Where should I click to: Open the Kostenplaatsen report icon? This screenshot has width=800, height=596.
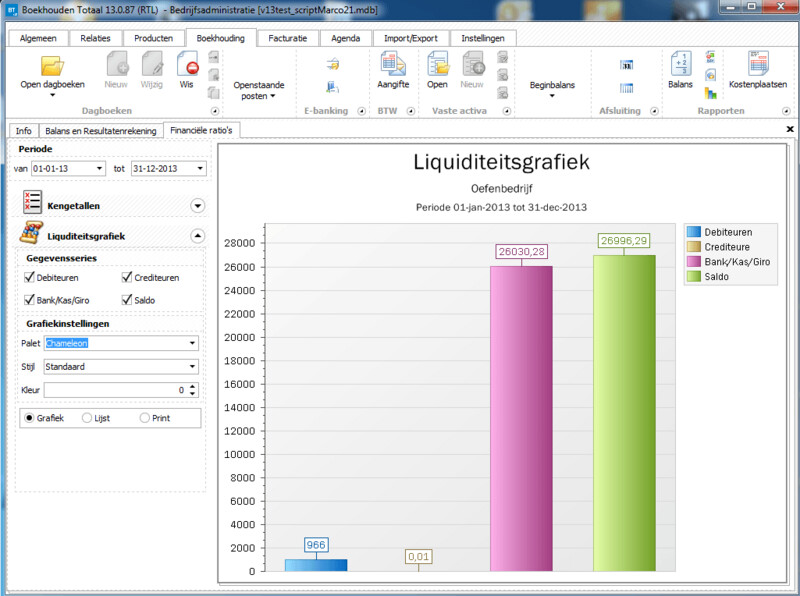pyautogui.click(x=758, y=63)
